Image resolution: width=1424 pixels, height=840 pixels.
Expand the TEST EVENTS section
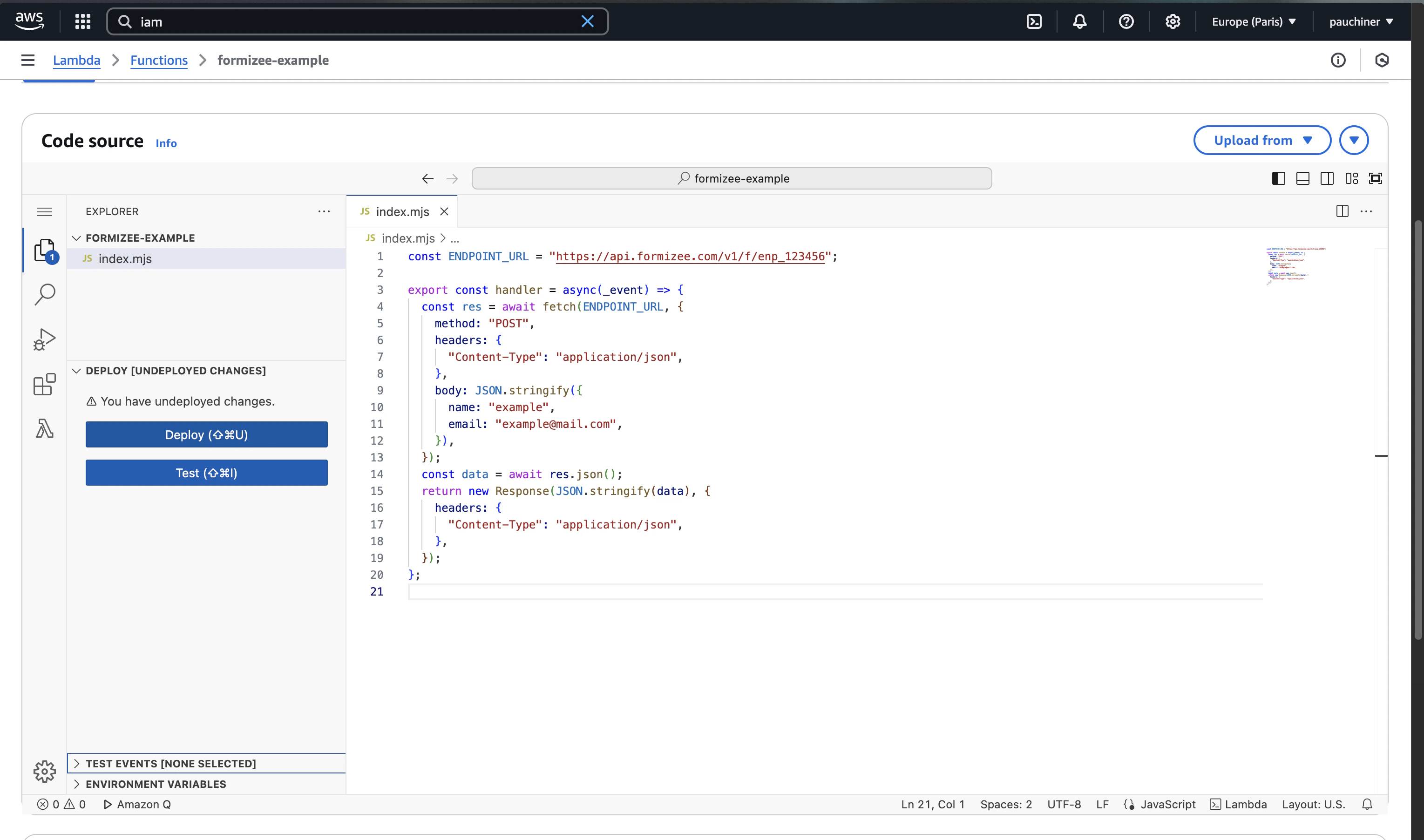[207, 764]
